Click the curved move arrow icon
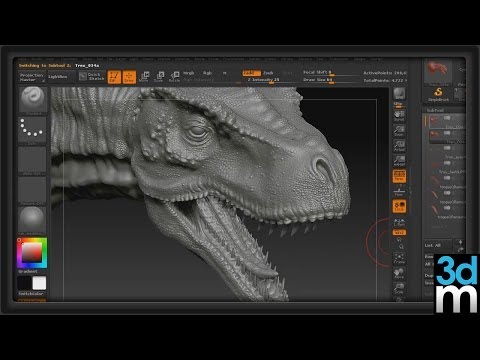Image resolution: width=480 pixels, height=360 pixels. (x=460, y=250)
